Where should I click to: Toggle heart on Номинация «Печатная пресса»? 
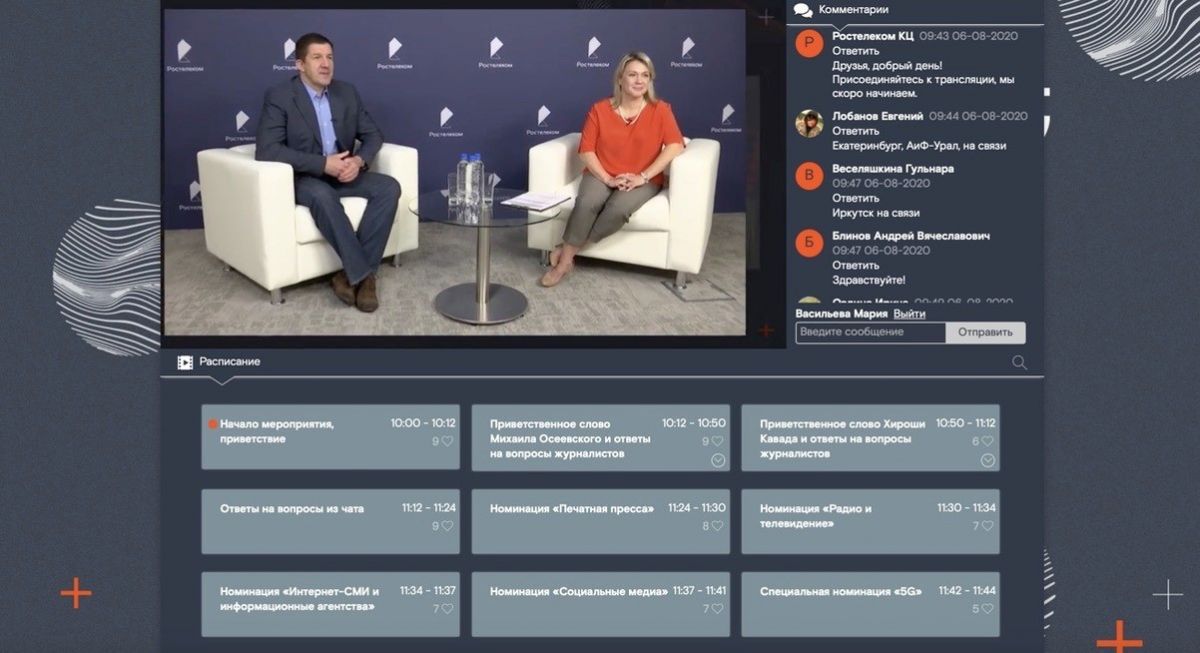pyautogui.click(x=718, y=526)
